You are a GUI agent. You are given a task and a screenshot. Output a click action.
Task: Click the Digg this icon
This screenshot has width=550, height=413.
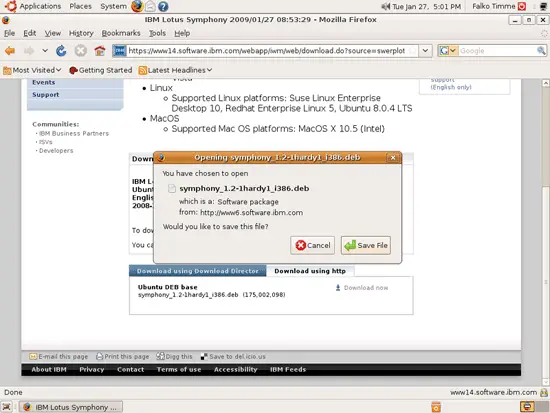[160, 357]
